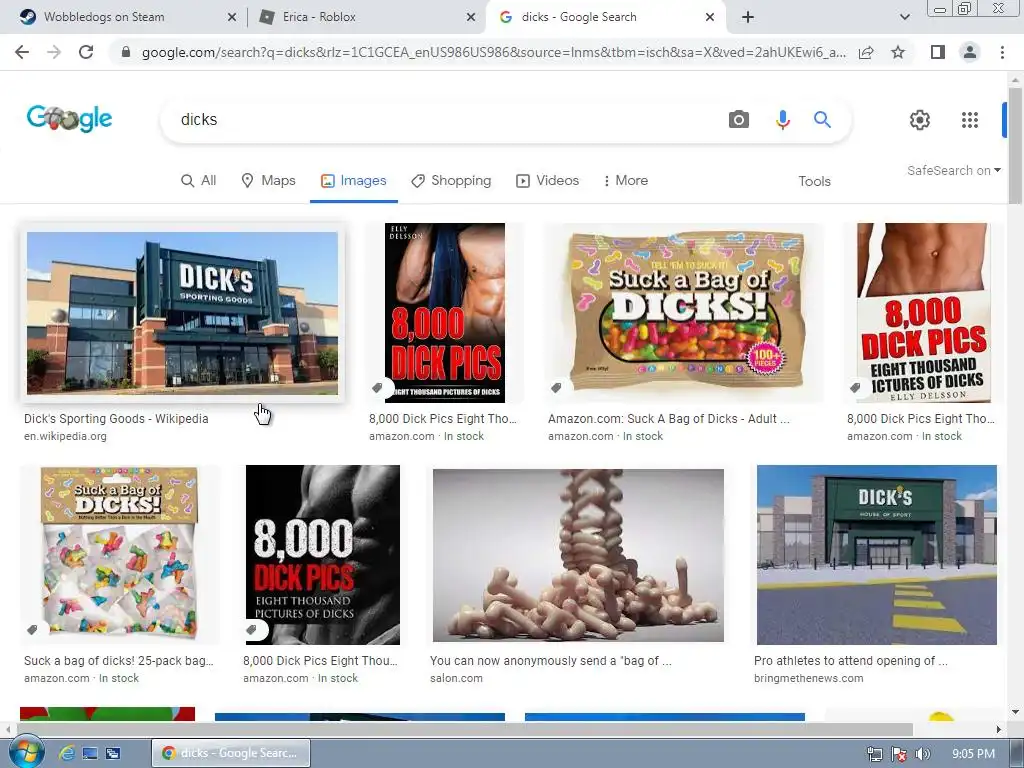Viewport: 1024px width, 768px height.
Task: Open the Google apps grid
Action: click(x=970, y=120)
